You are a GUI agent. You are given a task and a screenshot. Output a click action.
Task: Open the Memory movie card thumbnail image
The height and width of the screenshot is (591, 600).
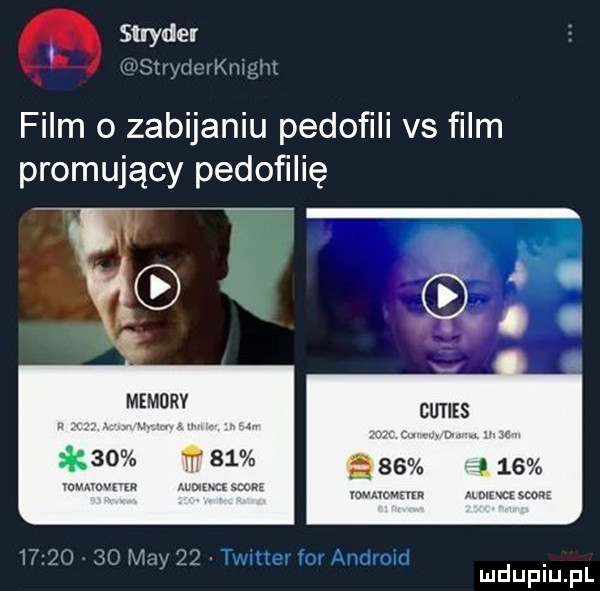pos(156,286)
